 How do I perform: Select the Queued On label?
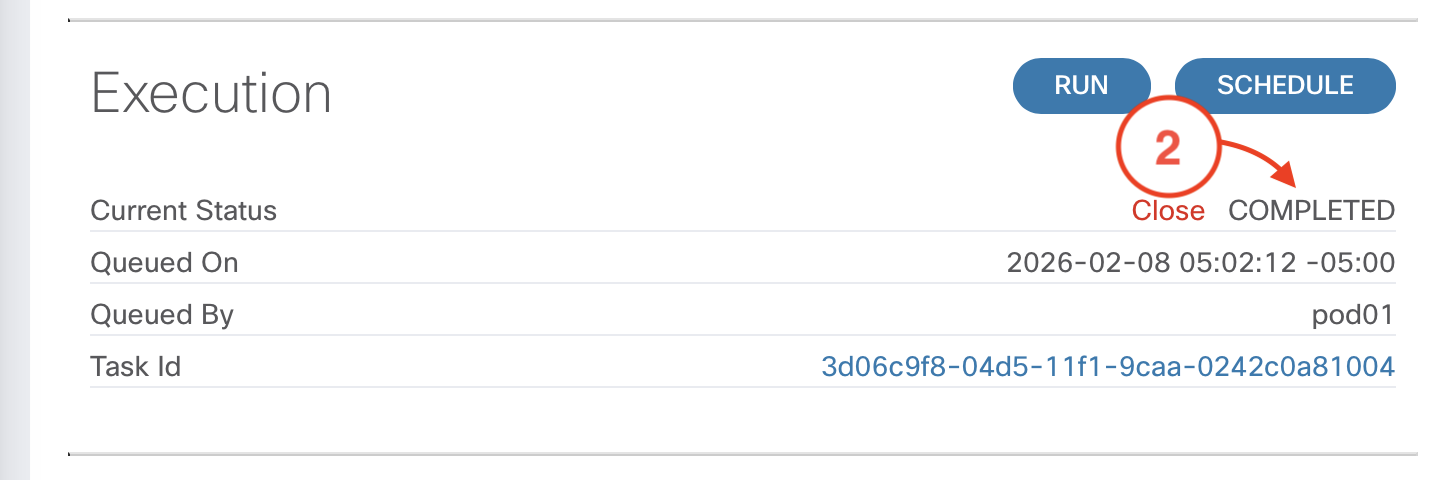(164, 263)
